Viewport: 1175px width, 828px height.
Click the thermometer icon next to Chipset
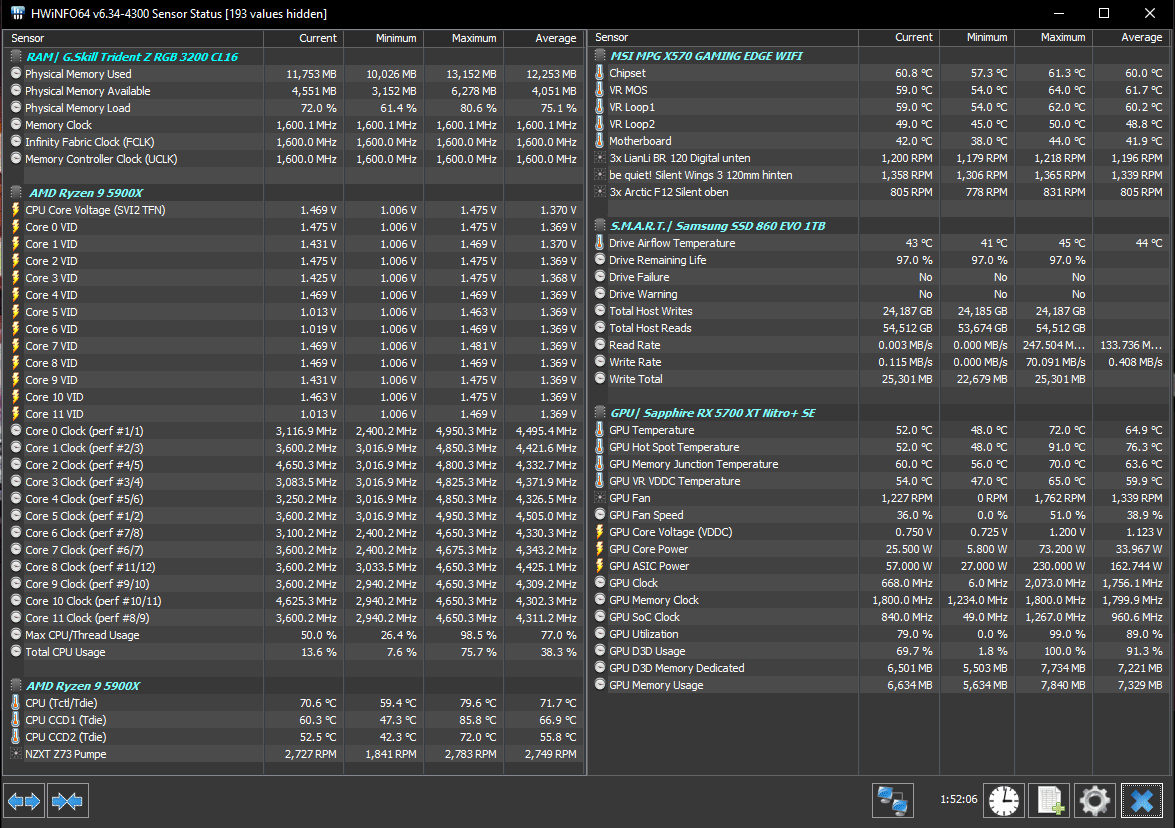(599, 73)
